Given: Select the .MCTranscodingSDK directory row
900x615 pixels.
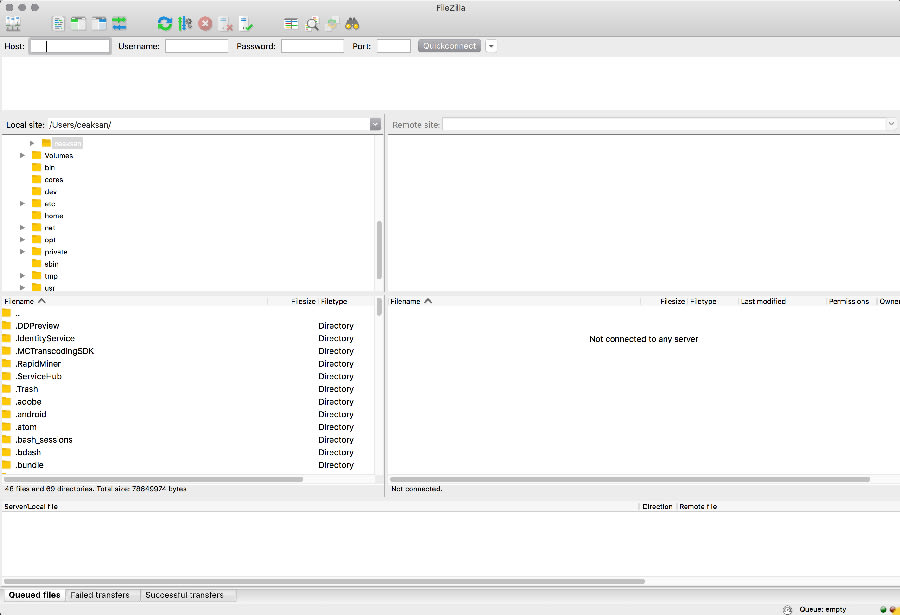Looking at the screenshot, I should point(188,351).
